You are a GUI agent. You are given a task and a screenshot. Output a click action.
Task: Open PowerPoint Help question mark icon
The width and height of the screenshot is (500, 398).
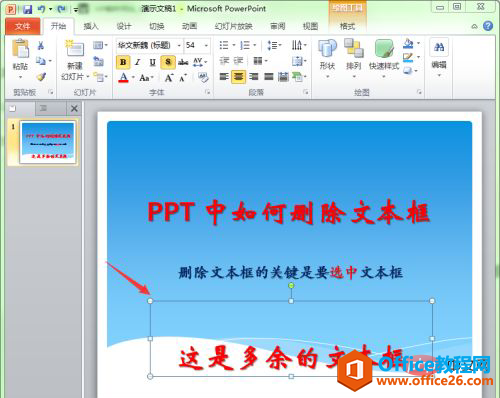[x=488, y=26]
